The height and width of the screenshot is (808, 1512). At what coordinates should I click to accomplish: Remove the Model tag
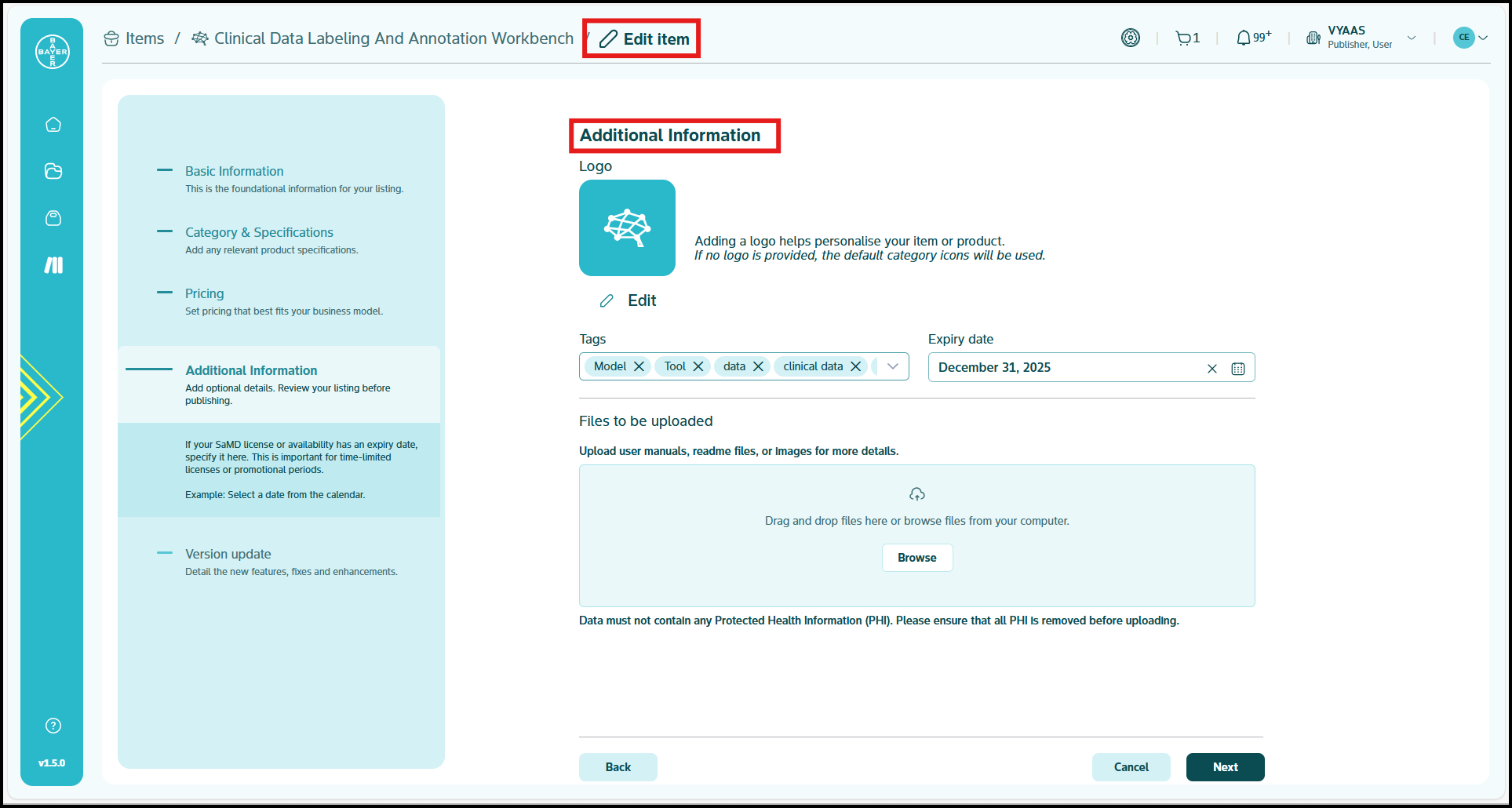point(639,366)
